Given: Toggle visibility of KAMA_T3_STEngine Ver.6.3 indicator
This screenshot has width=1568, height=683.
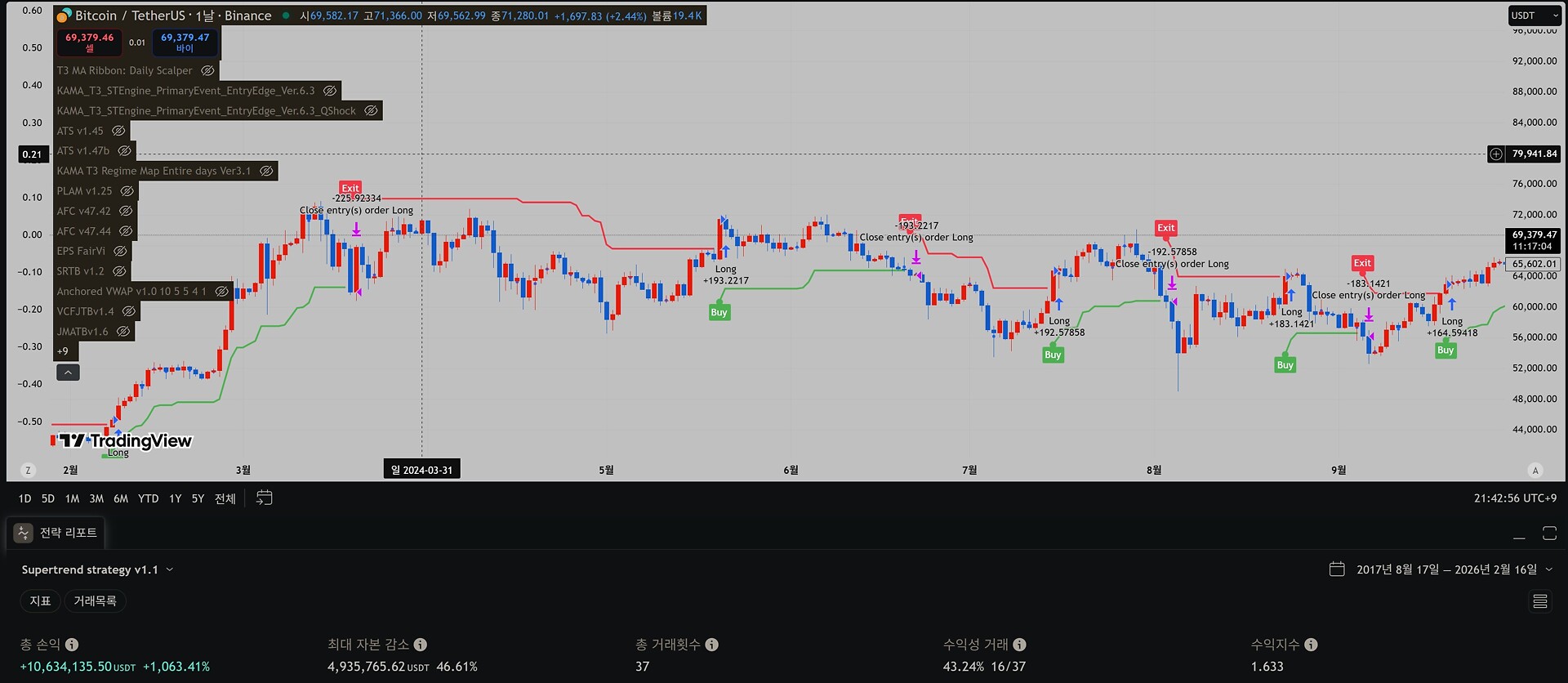Looking at the screenshot, I should tap(330, 91).
